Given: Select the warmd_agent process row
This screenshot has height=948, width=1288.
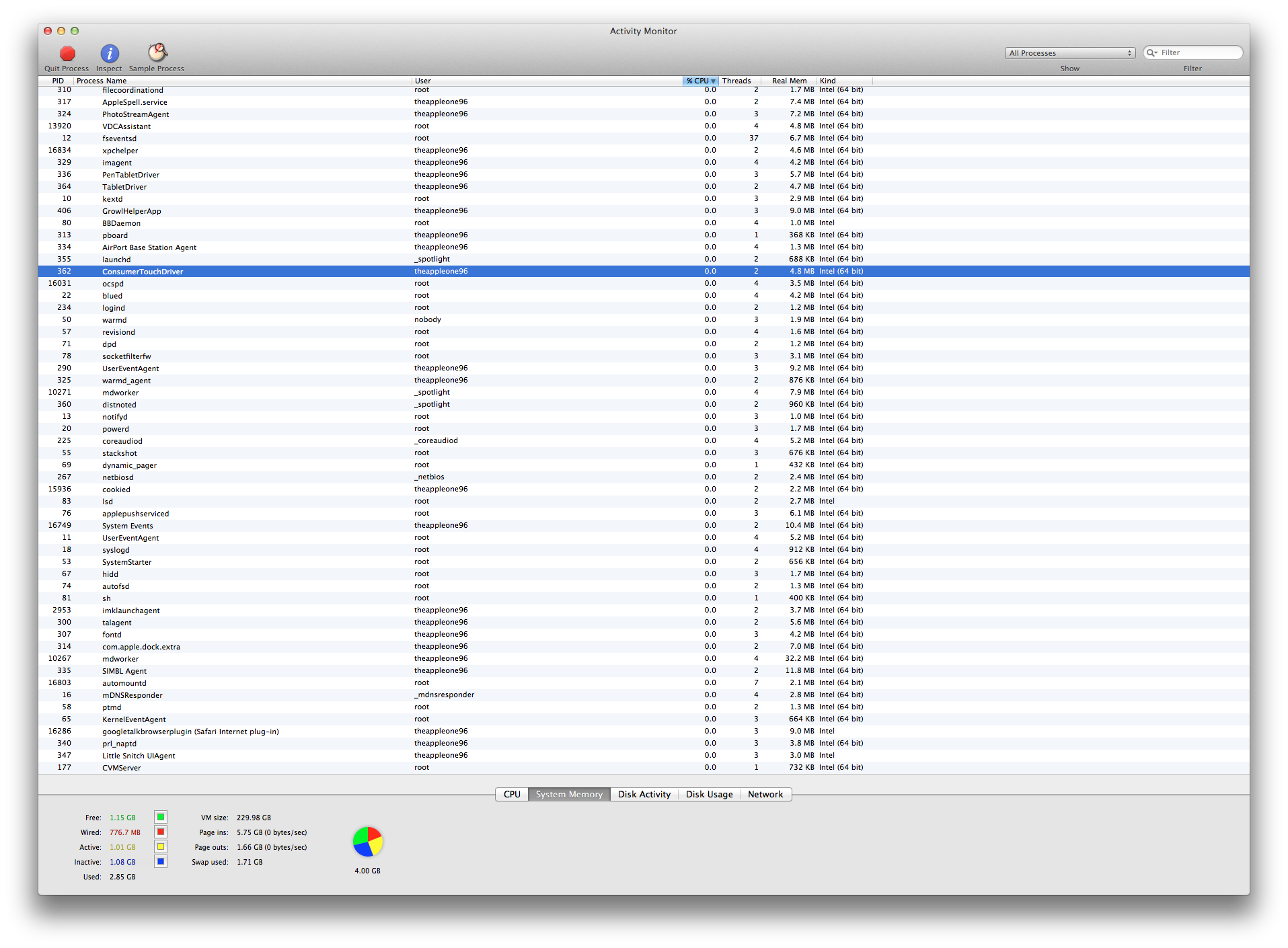Looking at the screenshot, I should coord(644,381).
